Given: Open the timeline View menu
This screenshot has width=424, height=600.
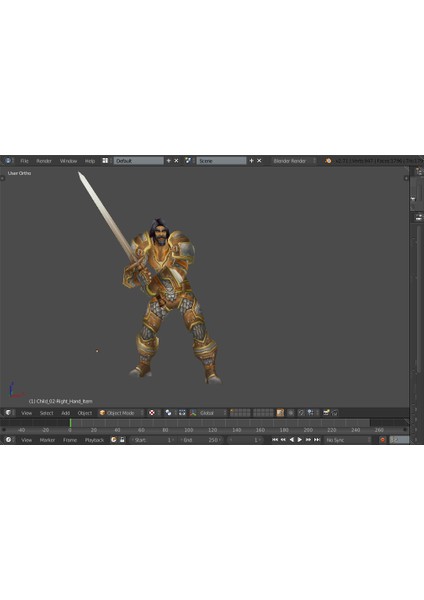Looking at the screenshot, I should pos(26,440).
